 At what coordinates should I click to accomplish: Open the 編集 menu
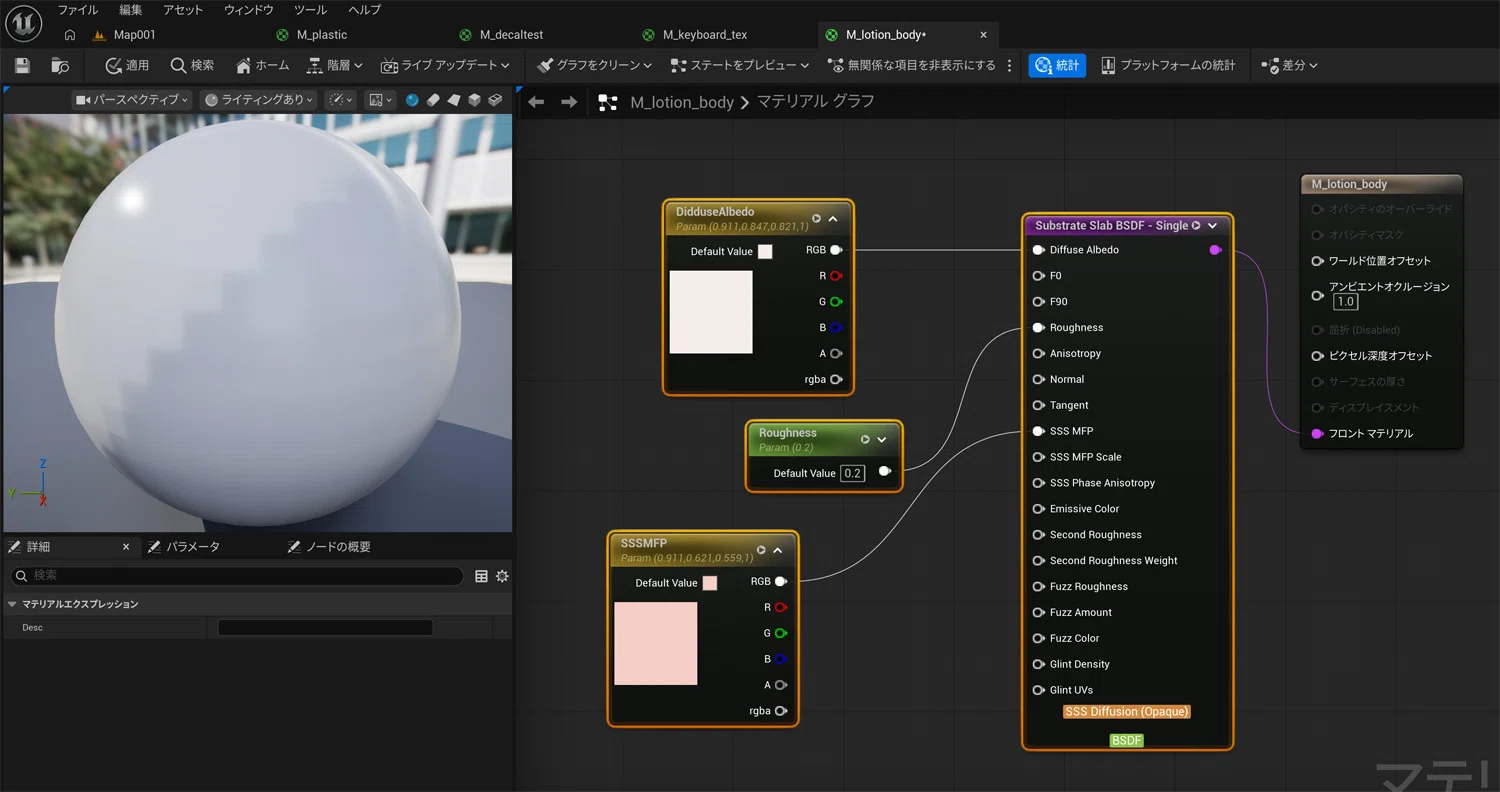click(x=131, y=10)
